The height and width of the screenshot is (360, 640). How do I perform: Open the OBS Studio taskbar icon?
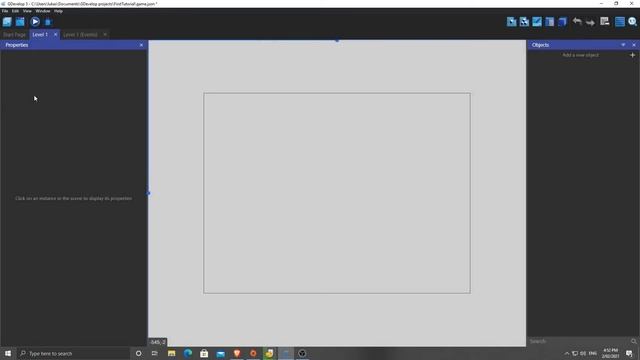302,353
